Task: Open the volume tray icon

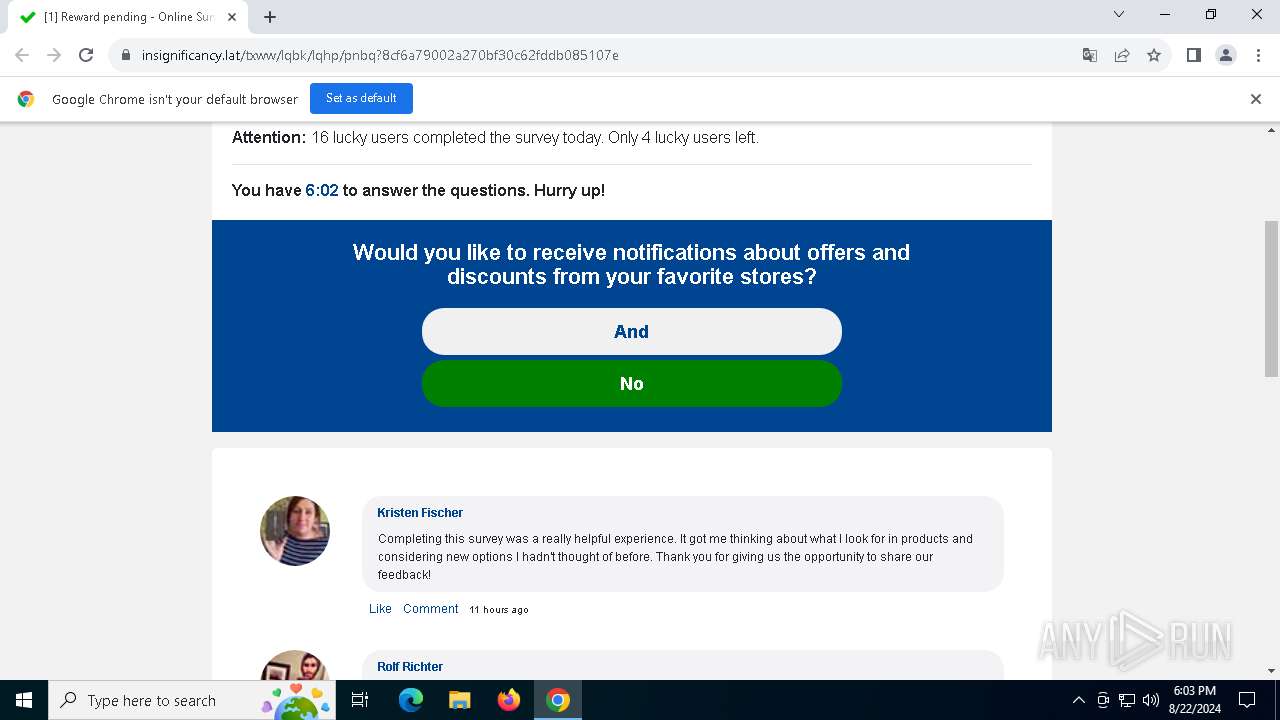Action: point(1151,700)
